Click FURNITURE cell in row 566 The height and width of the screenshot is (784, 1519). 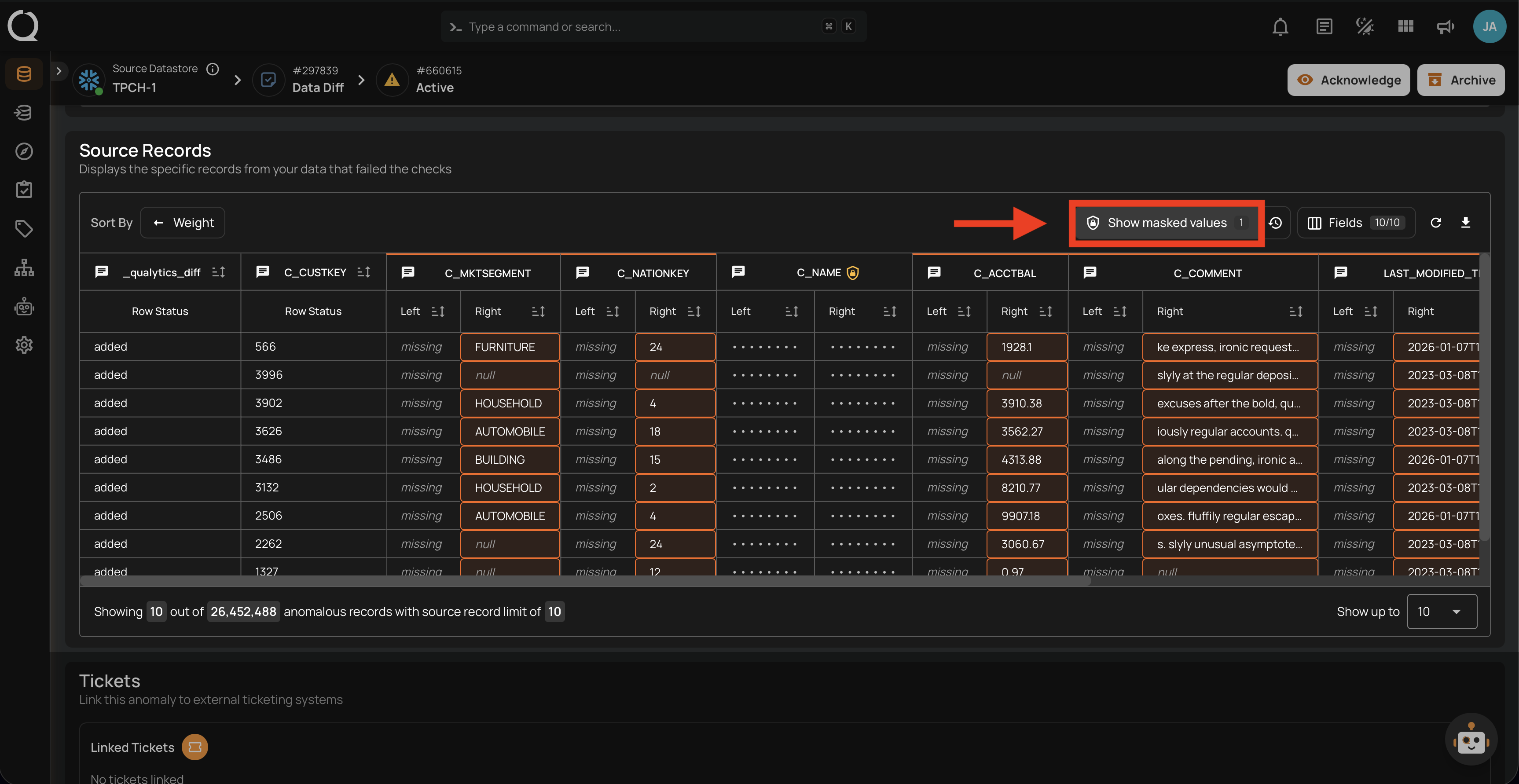[510, 347]
